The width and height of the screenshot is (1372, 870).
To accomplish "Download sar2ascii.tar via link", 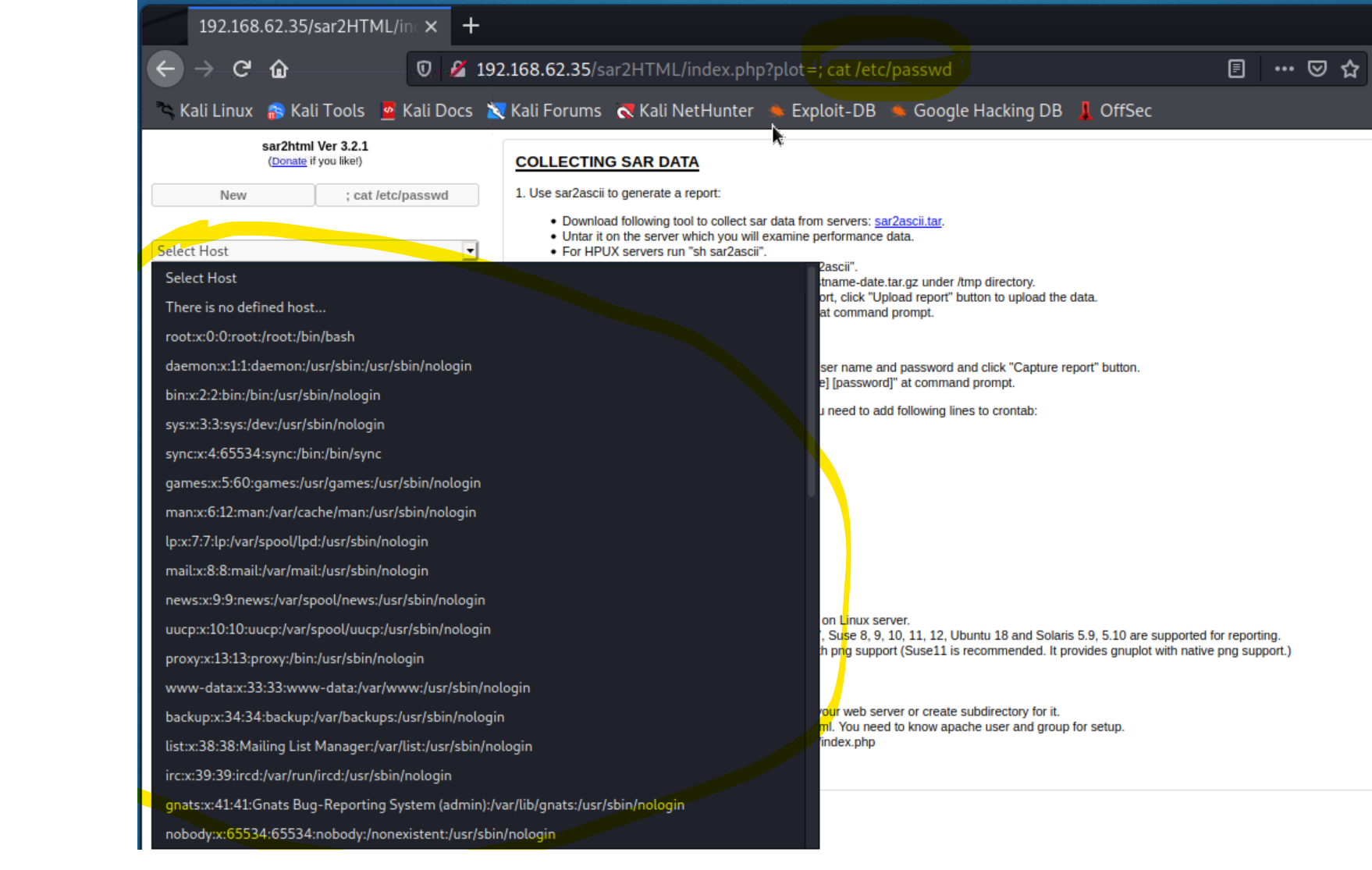I will (x=908, y=222).
